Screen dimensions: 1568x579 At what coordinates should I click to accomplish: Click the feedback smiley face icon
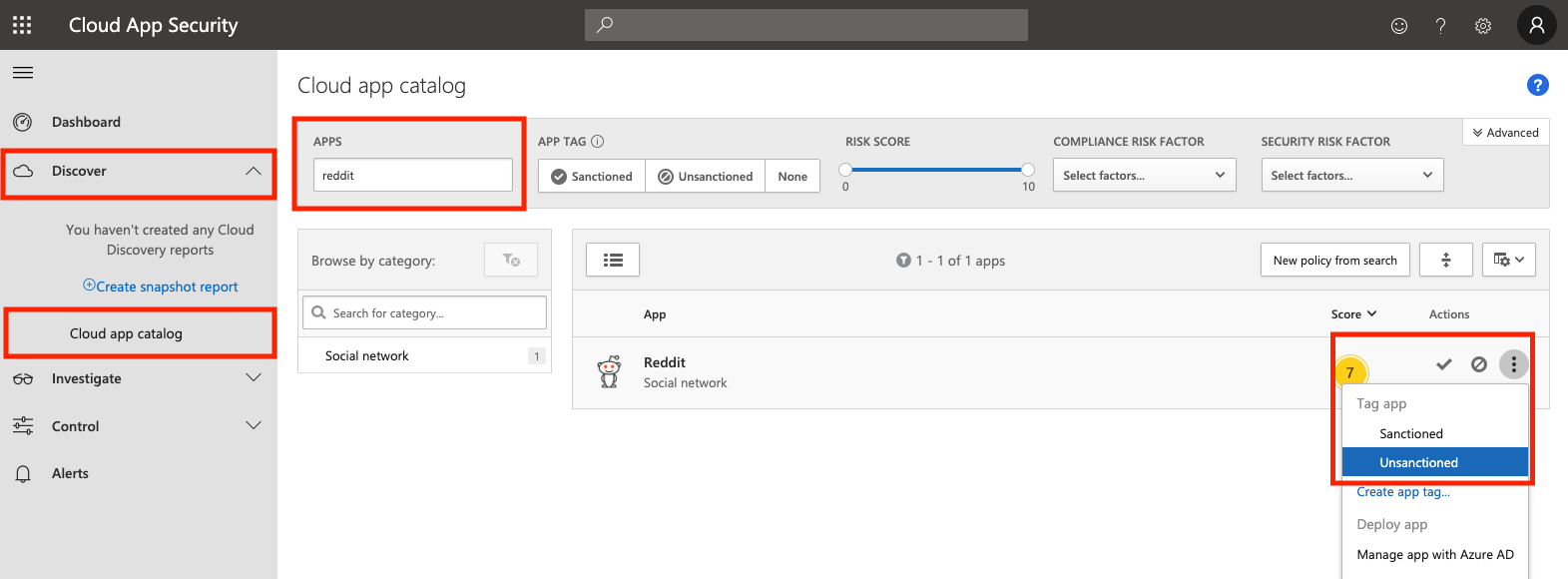coord(1399,26)
